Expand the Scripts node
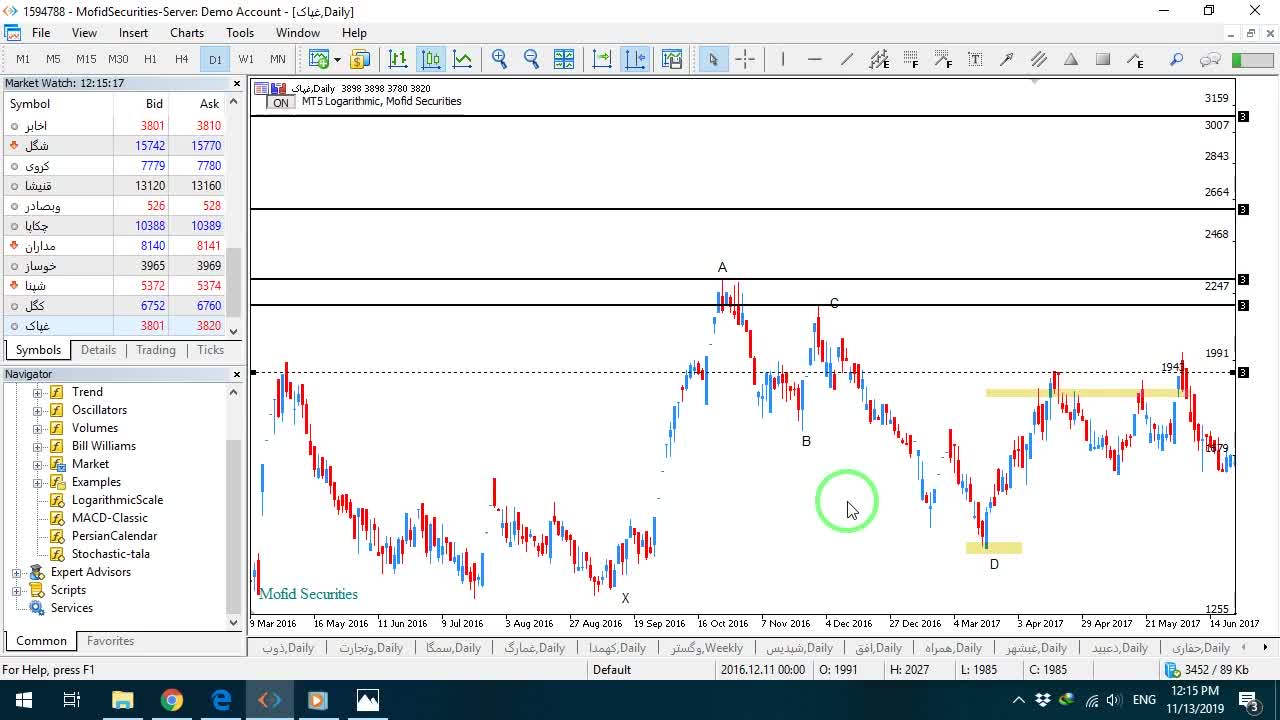Viewport: 1280px width, 720px height. tap(16, 590)
